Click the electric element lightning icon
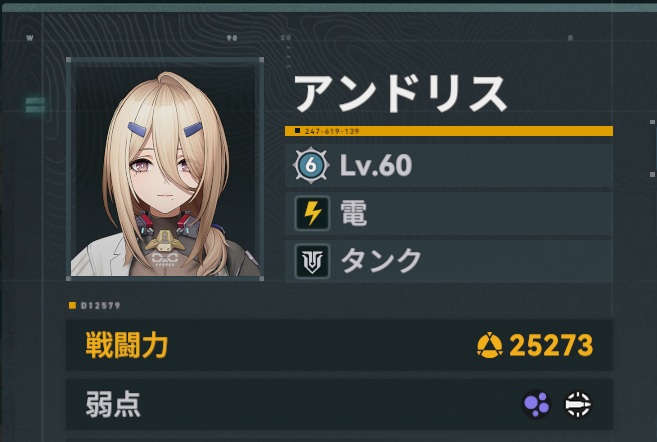This screenshot has height=442, width=657. pyautogui.click(x=312, y=213)
